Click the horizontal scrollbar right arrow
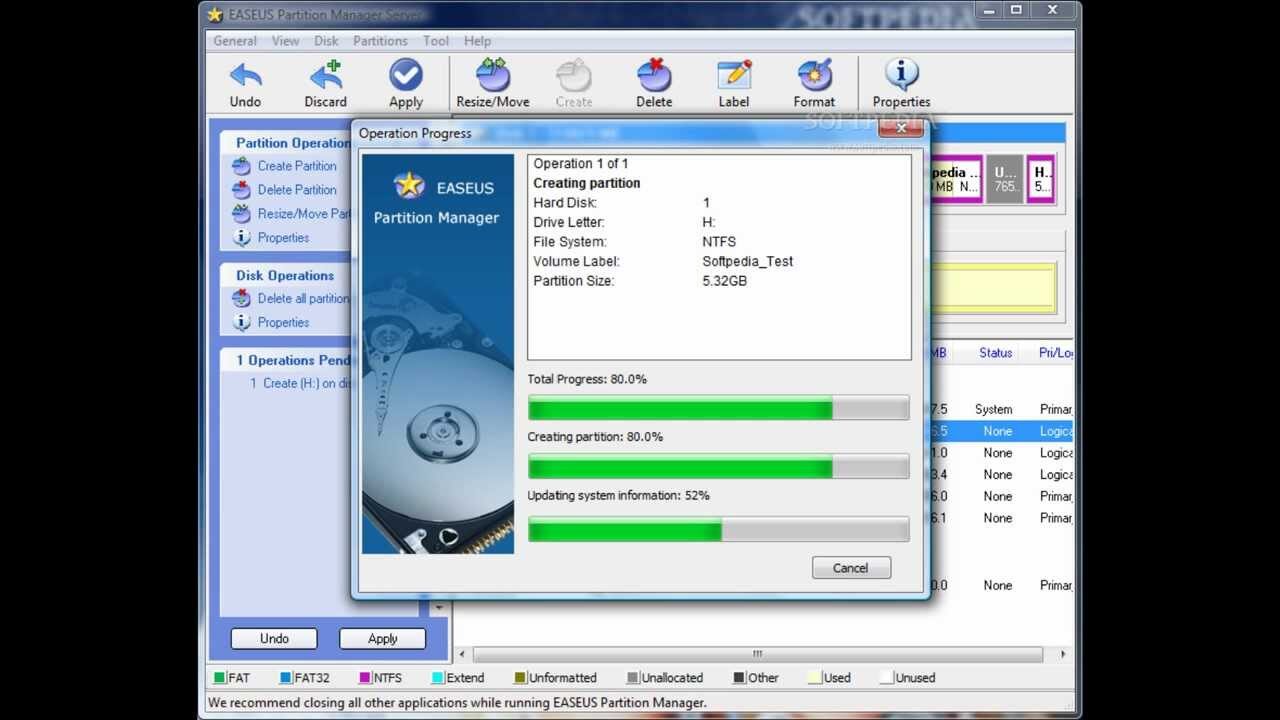This screenshot has height=720, width=1280. click(x=1062, y=654)
